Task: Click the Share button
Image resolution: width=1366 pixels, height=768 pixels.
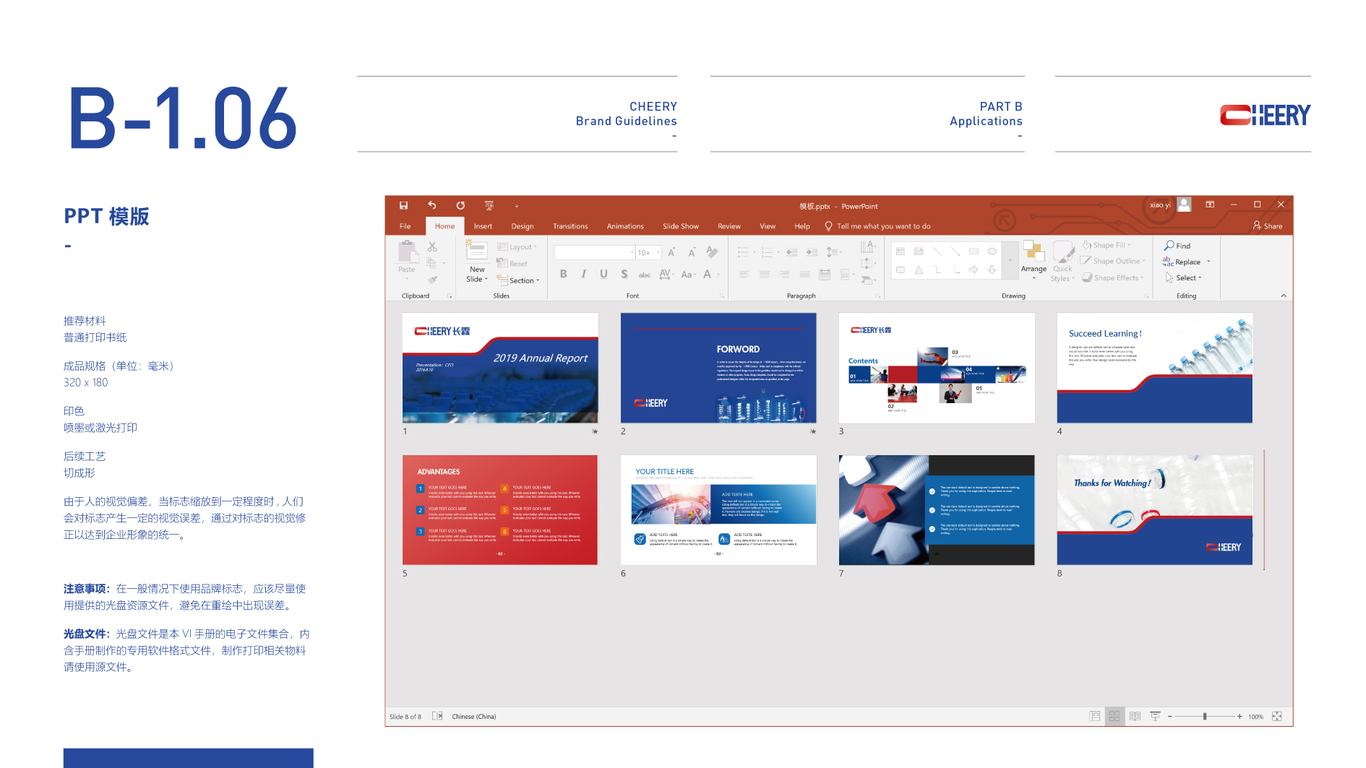Action: (1268, 226)
